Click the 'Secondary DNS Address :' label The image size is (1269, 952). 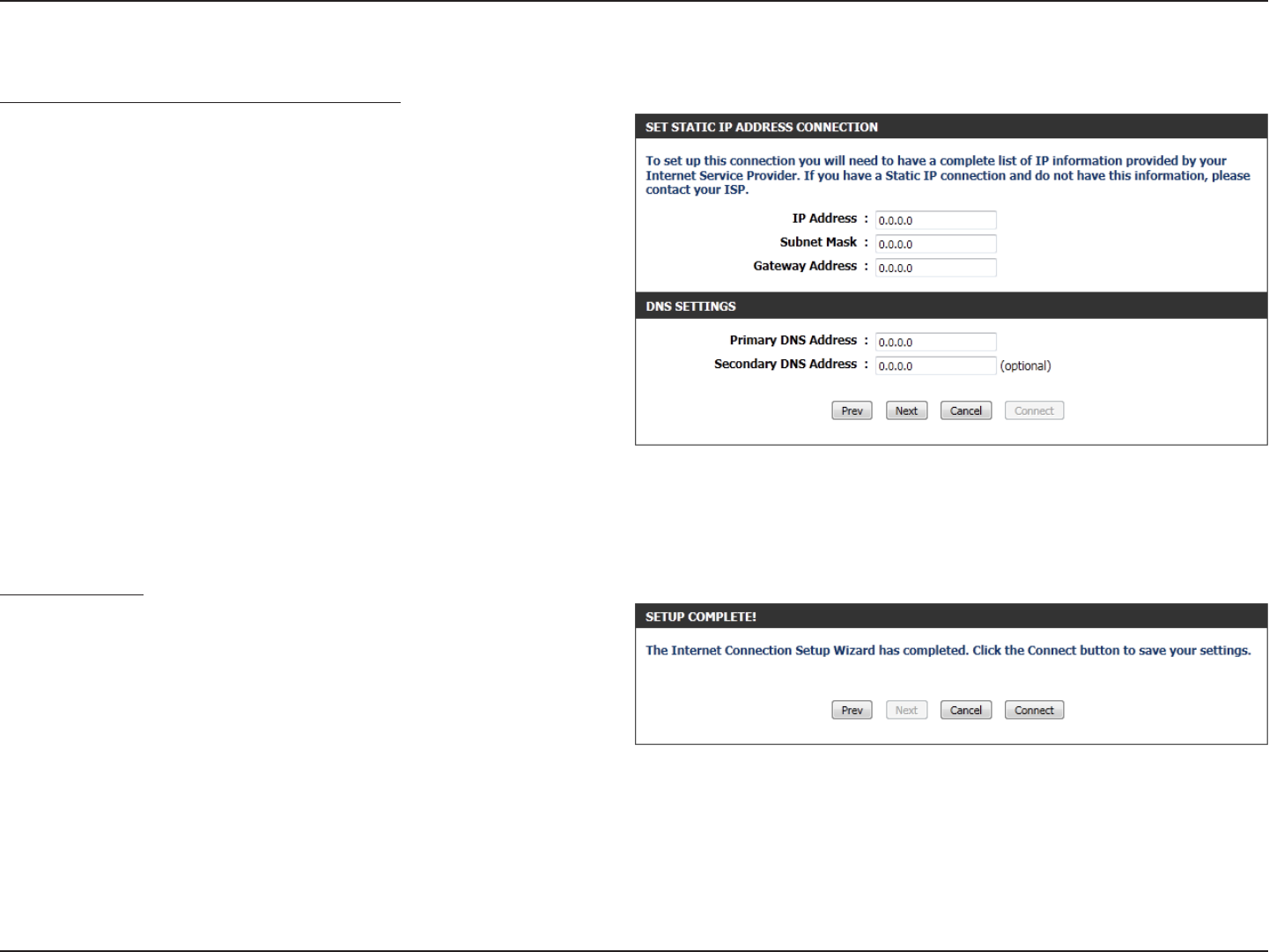coord(791,364)
